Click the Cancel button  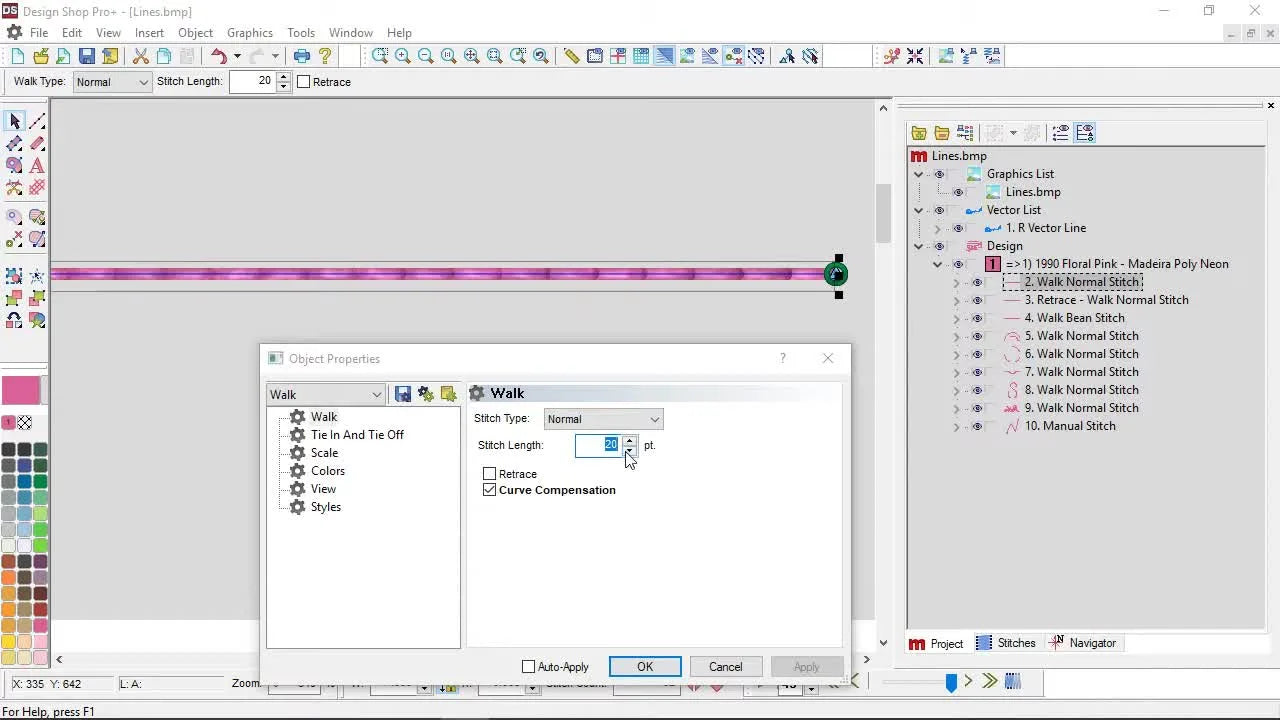tap(725, 667)
